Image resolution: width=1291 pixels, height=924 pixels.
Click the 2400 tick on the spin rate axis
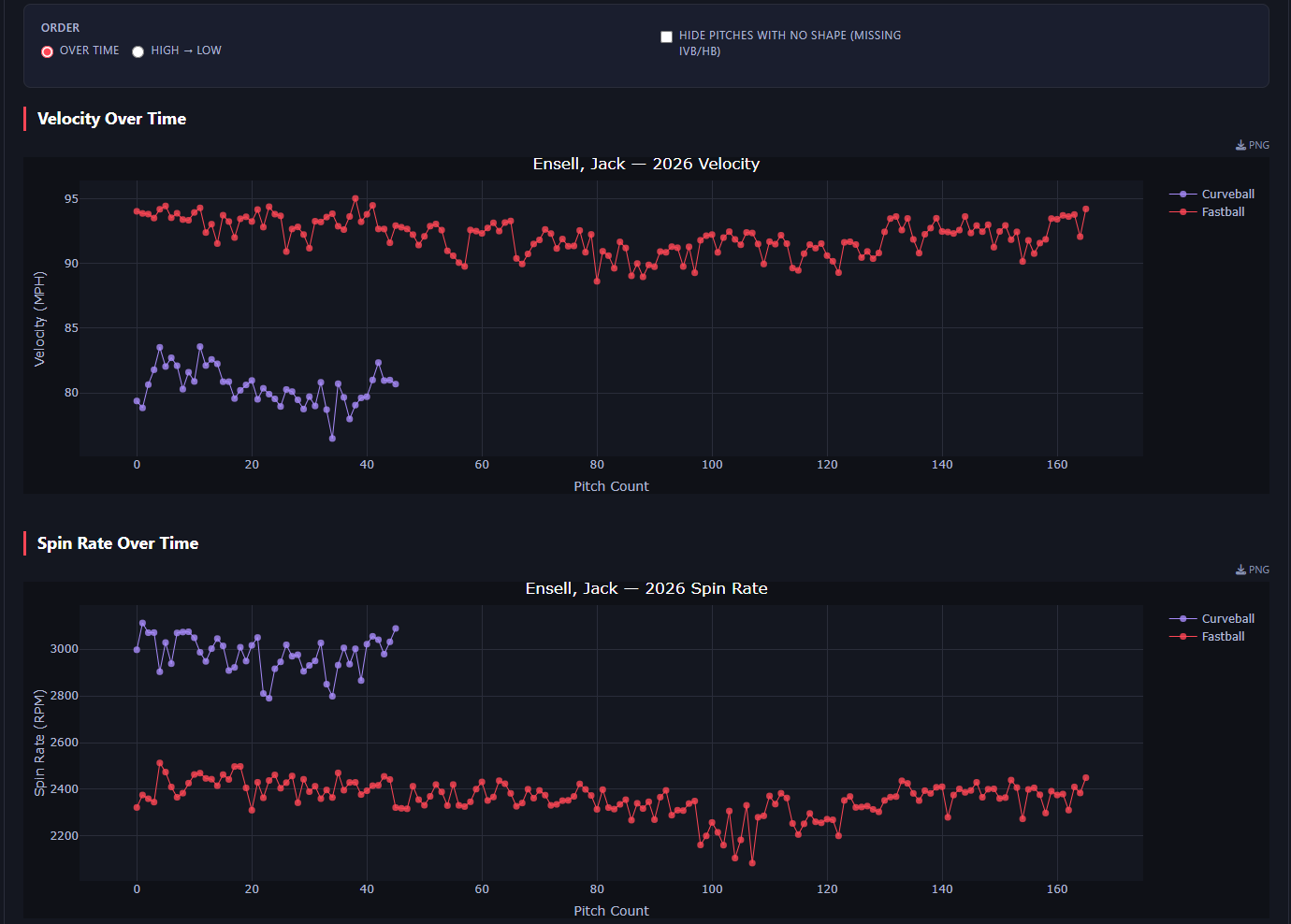pos(65,789)
